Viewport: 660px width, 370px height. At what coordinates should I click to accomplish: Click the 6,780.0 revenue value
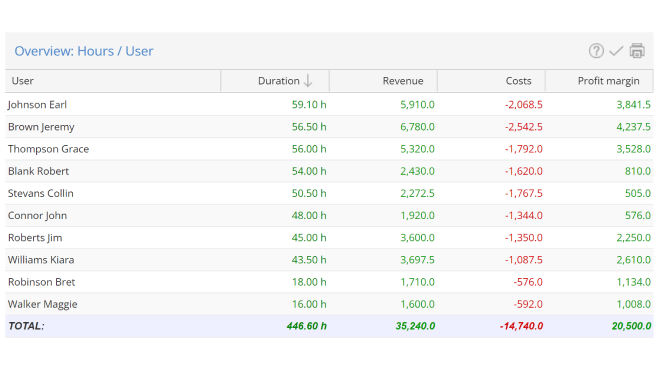click(417, 127)
